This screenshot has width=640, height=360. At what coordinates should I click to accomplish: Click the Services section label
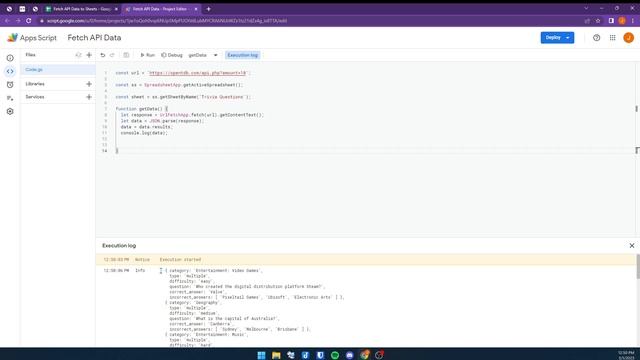35,97
